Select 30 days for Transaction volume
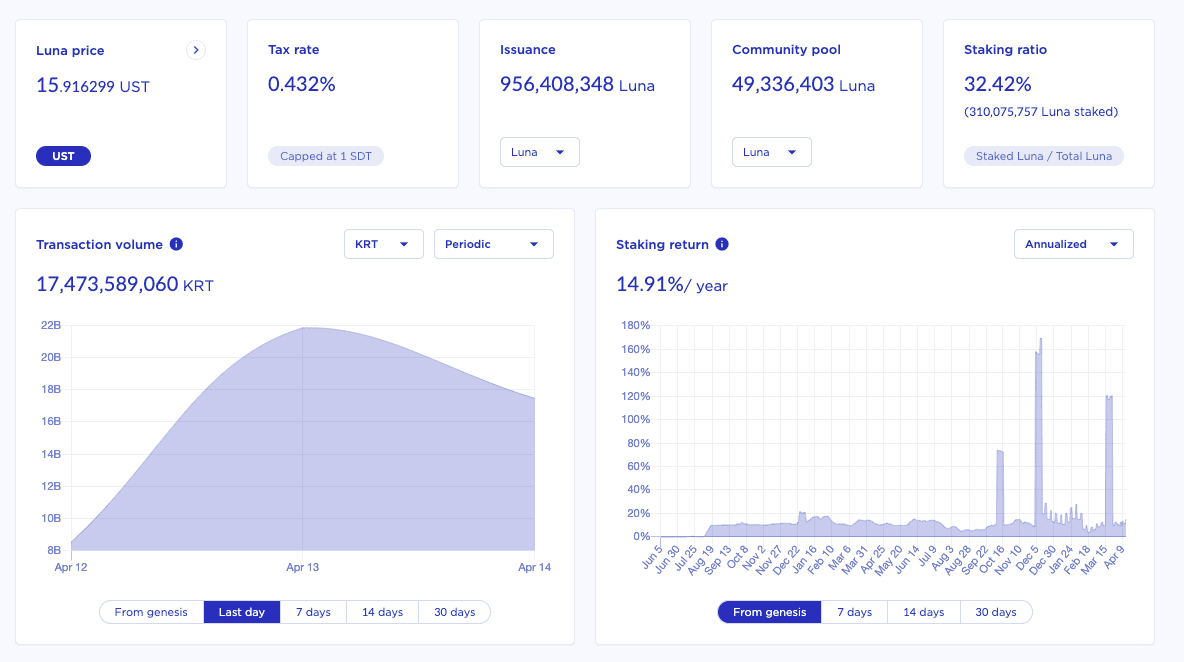1184x662 pixels. [x=455, y=612]
